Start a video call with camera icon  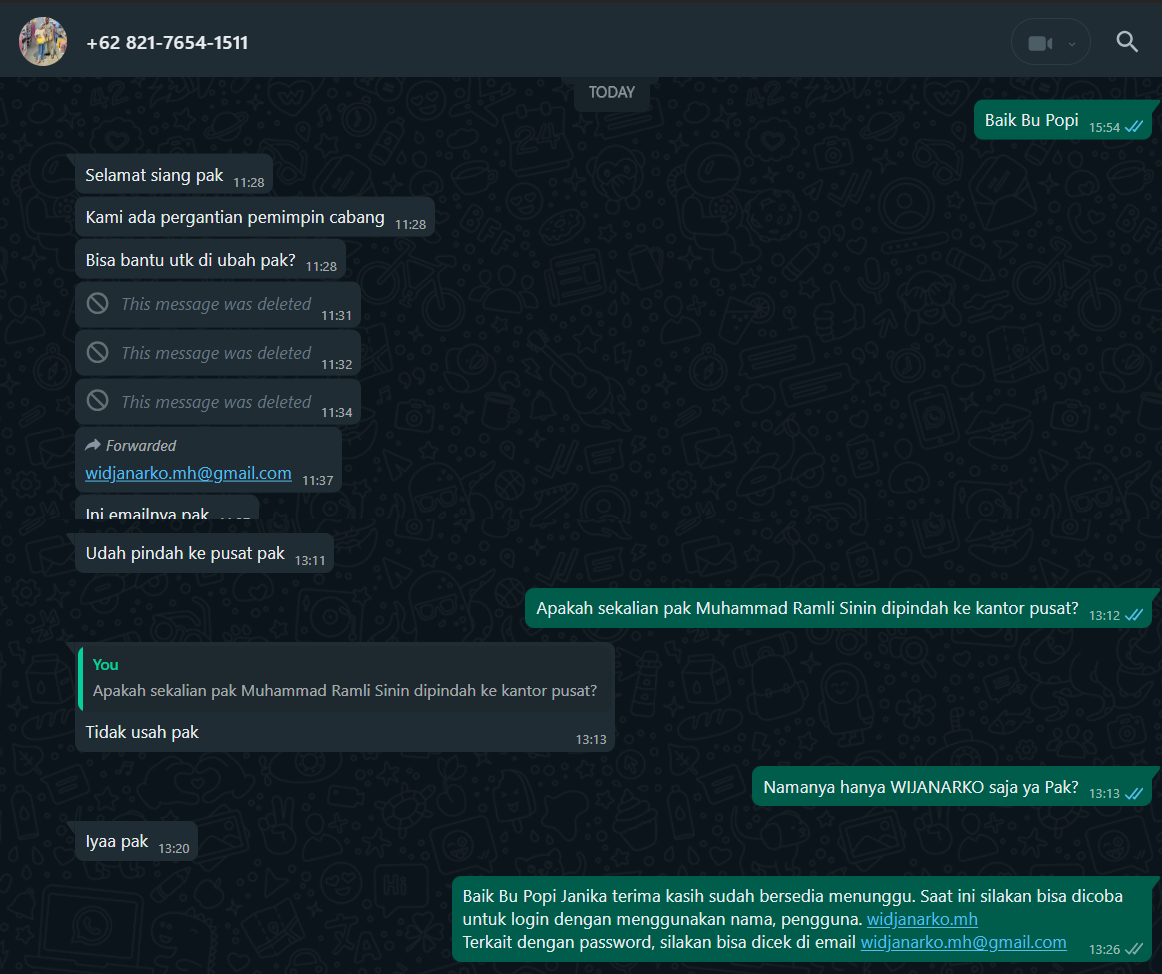click(1040, 44)
